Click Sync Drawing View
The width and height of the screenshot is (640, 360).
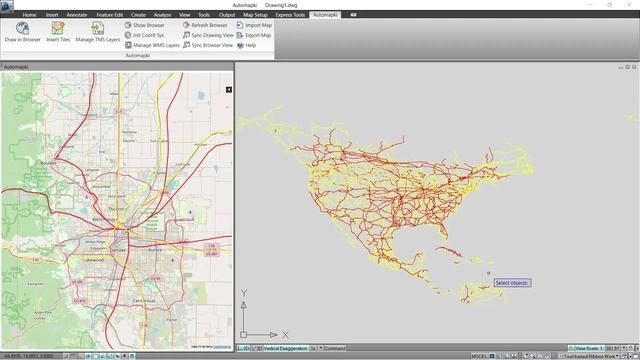tap(208, 35)
